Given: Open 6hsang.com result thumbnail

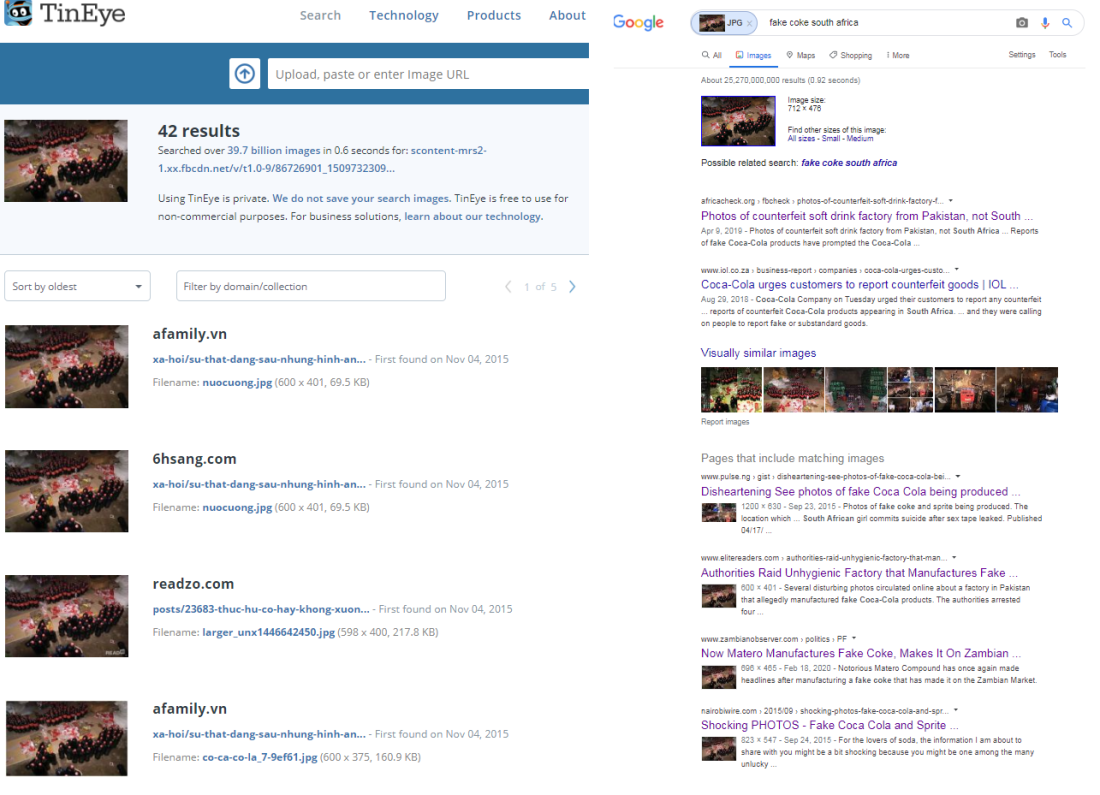Looking at the screenshot, I should click(67, 491).
